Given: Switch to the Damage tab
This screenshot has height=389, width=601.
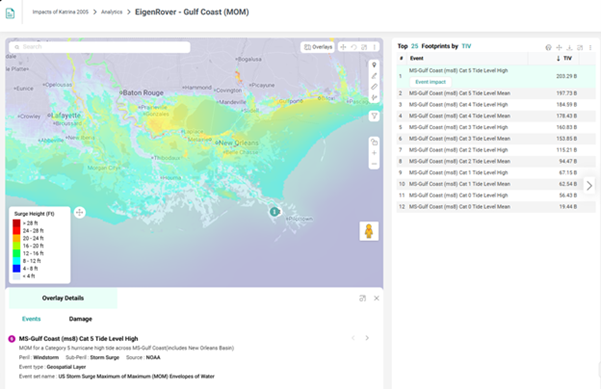Looking at the screenshot, I should pyautogui.click(x=80, y=319).
